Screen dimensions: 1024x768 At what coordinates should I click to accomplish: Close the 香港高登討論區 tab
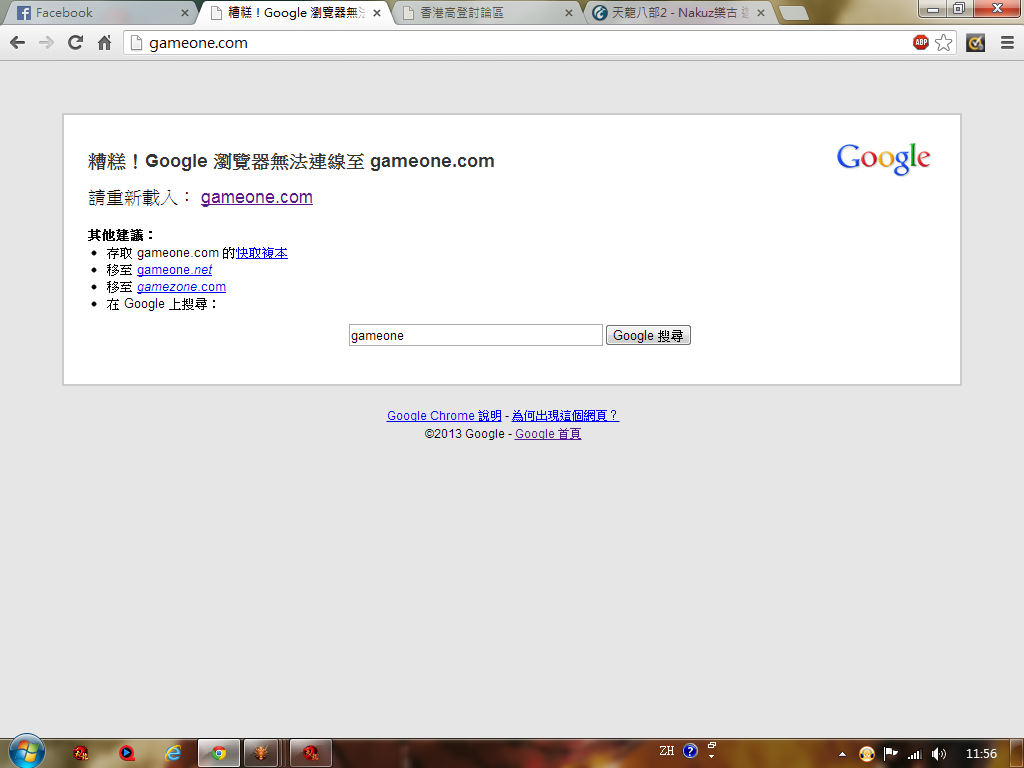pyautogui.click(x=569, y=12)
